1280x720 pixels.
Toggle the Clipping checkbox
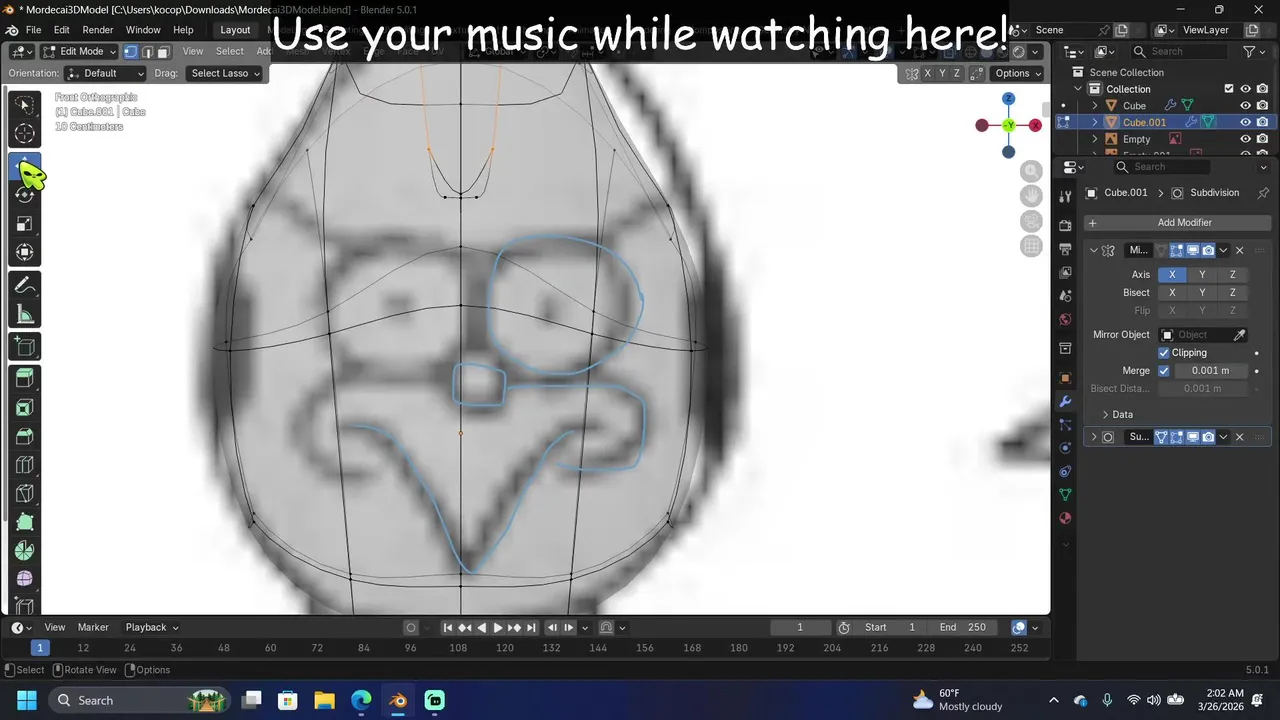[1164, 353]
